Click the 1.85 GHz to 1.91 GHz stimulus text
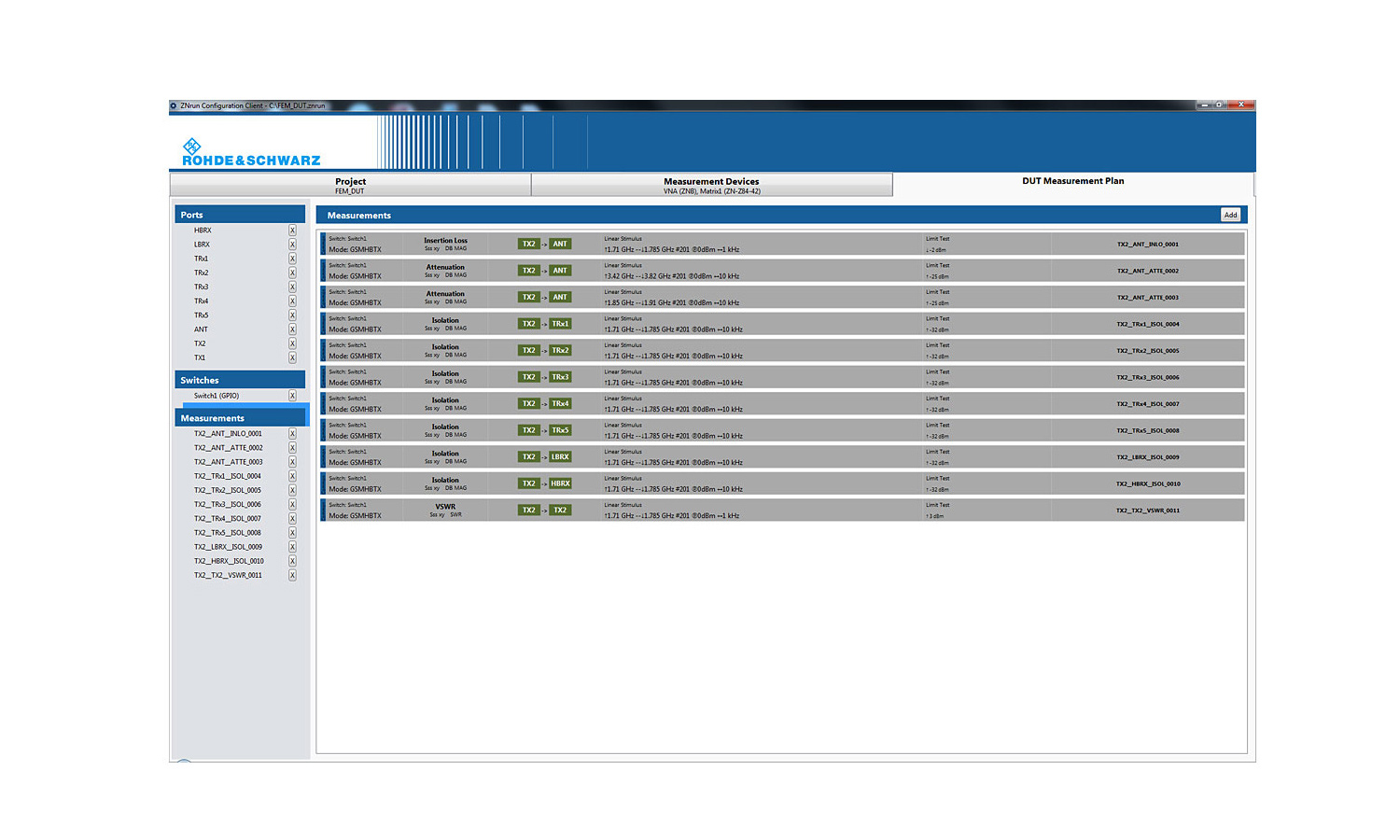 coord(672,302)
